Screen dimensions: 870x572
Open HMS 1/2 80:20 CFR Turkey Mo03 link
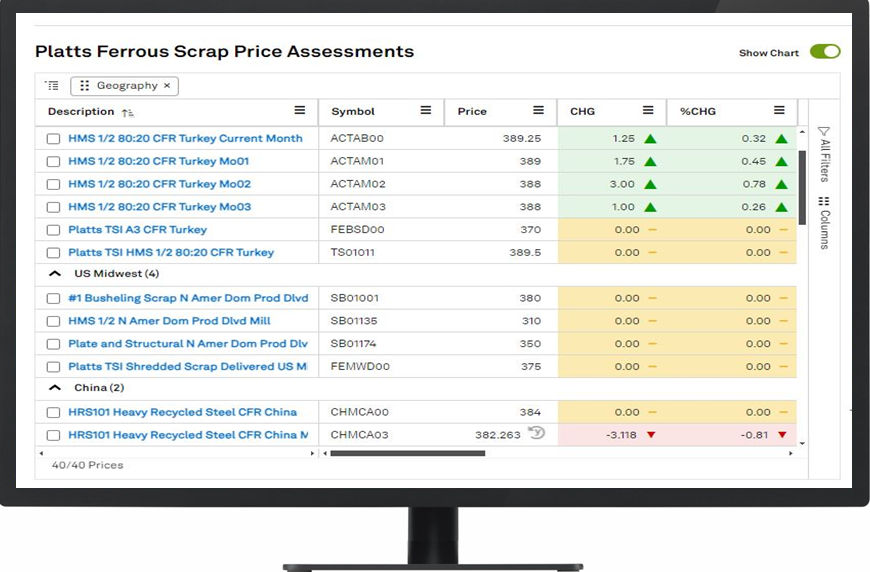(159, 206)
